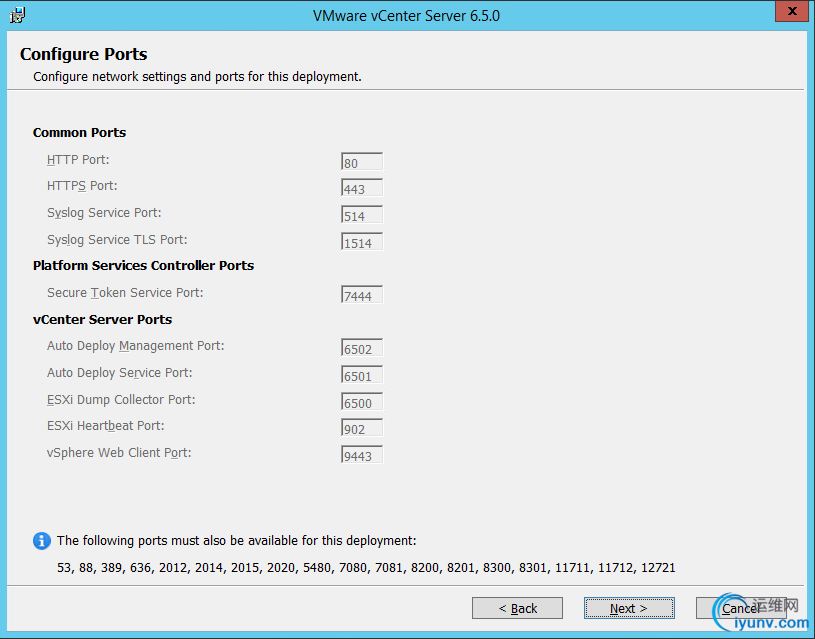Focus the Syslog Service TLS Port field

click(361, 242)
